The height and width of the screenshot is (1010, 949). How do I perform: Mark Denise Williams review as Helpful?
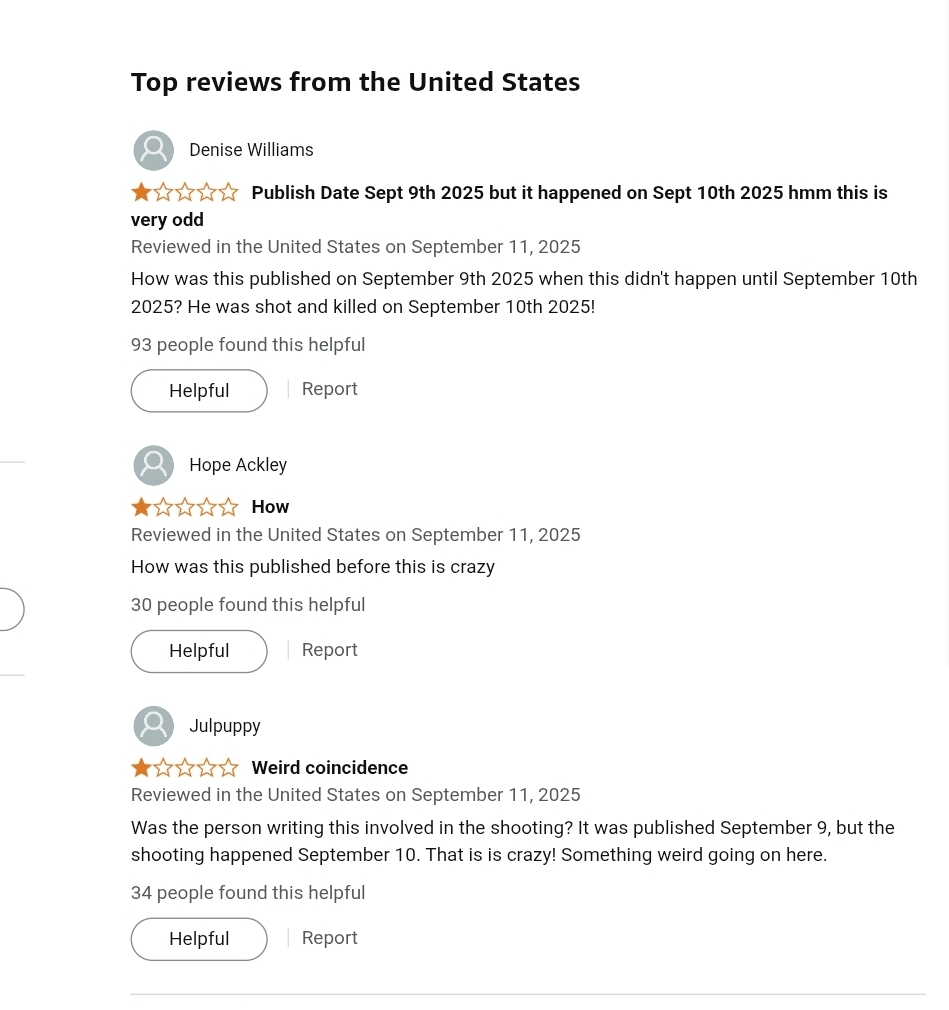point(199,390)
